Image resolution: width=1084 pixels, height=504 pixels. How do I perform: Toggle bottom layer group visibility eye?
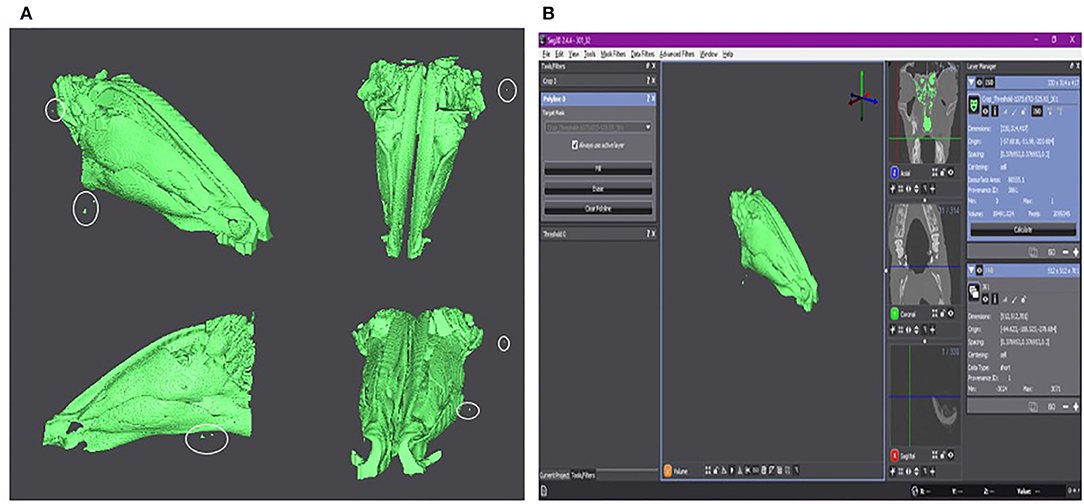click(980, 270)
